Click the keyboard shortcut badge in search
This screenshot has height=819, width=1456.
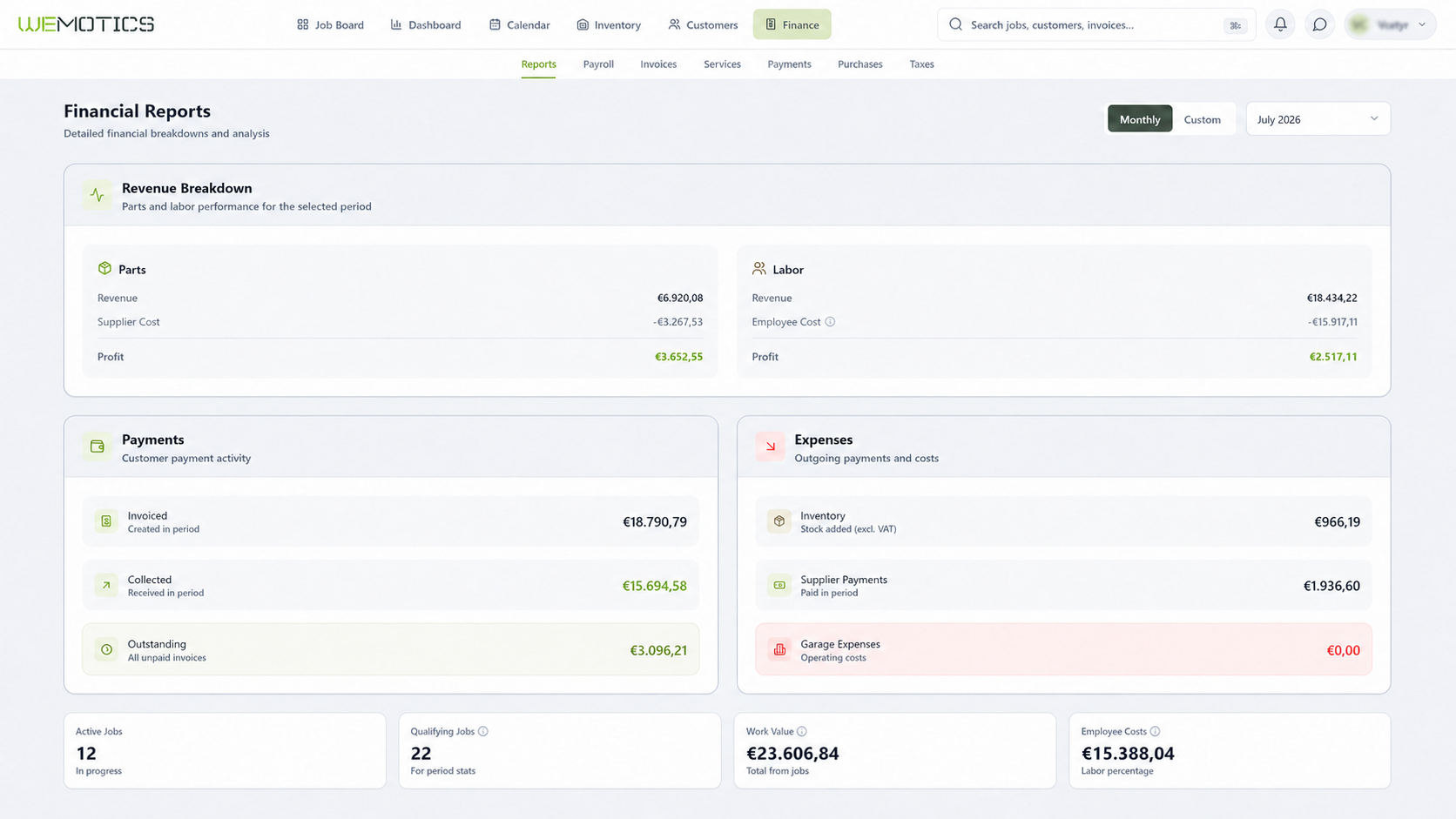tap(1235, 25)
